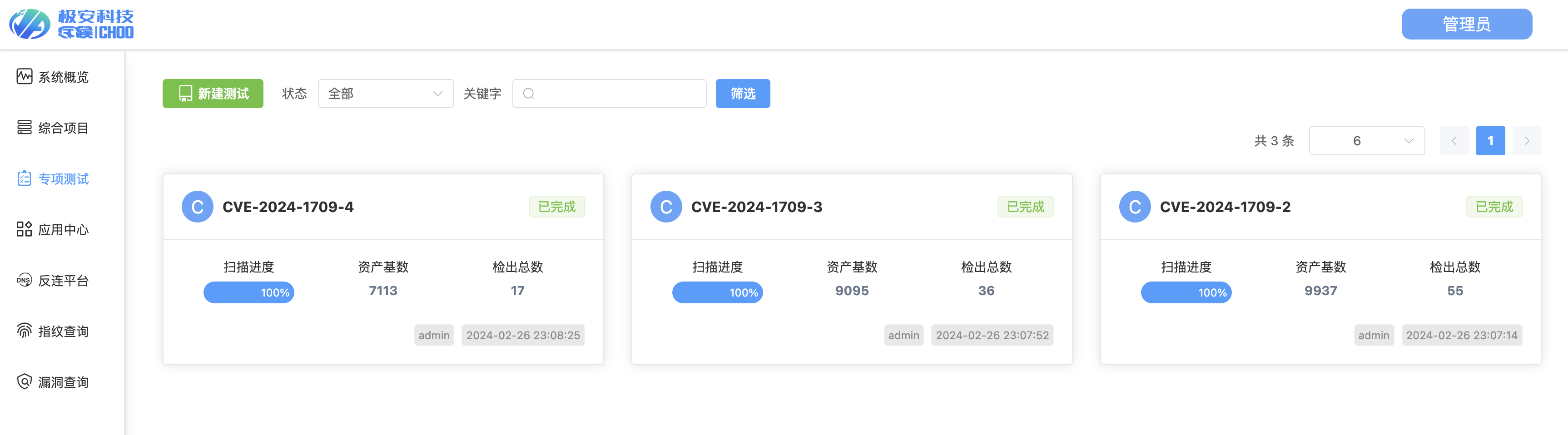
Task: Expand the 状态 全部 dropdown
Action: click(386, 94)
